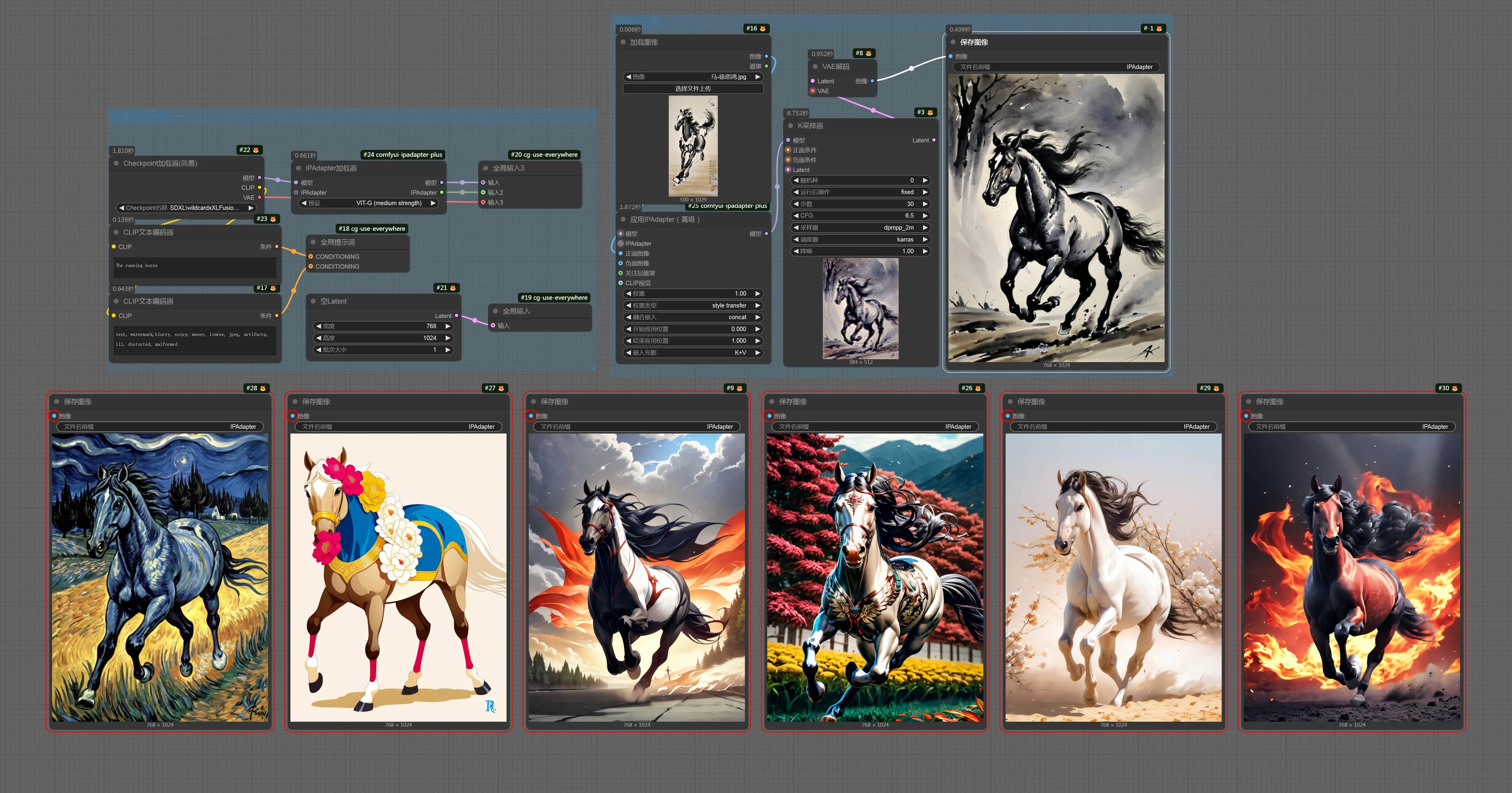Click the left arrow of CFG in K采样器

796,216
